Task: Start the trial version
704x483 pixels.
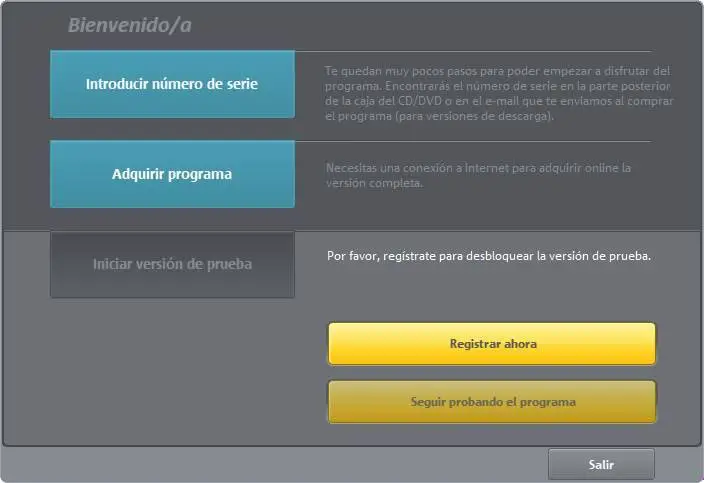Action: click(172, 264)
